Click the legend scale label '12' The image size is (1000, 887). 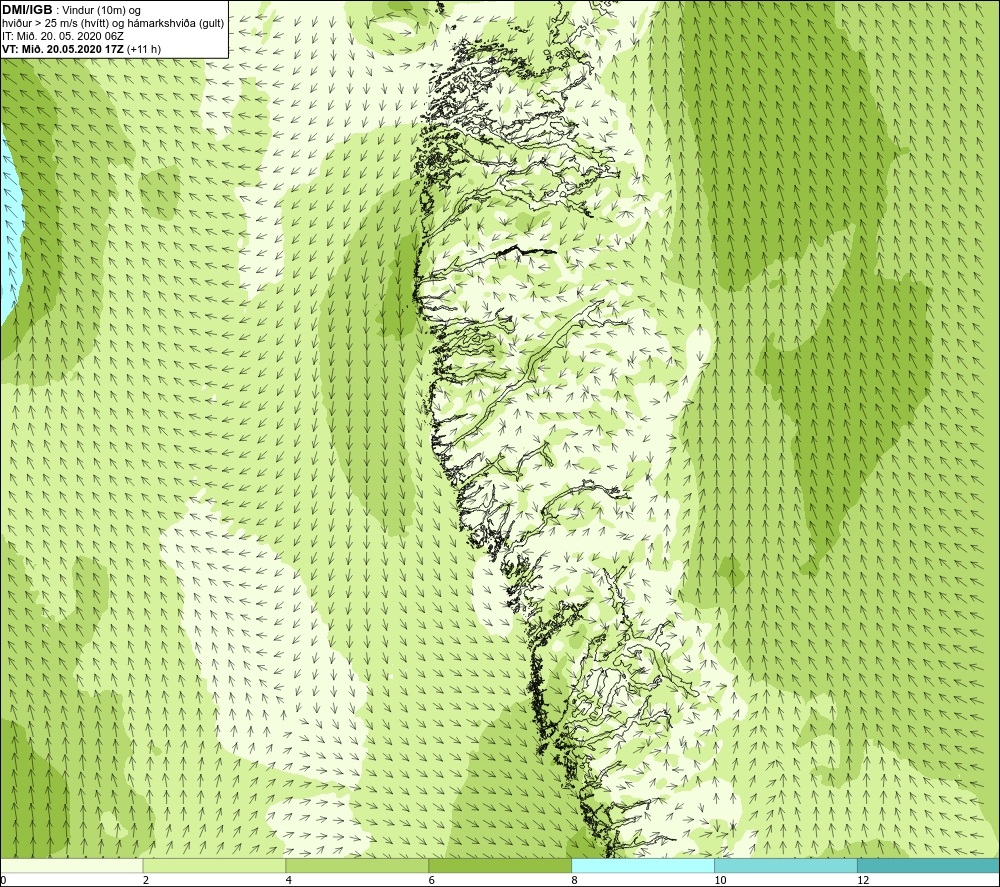click(x=863, y=881)
